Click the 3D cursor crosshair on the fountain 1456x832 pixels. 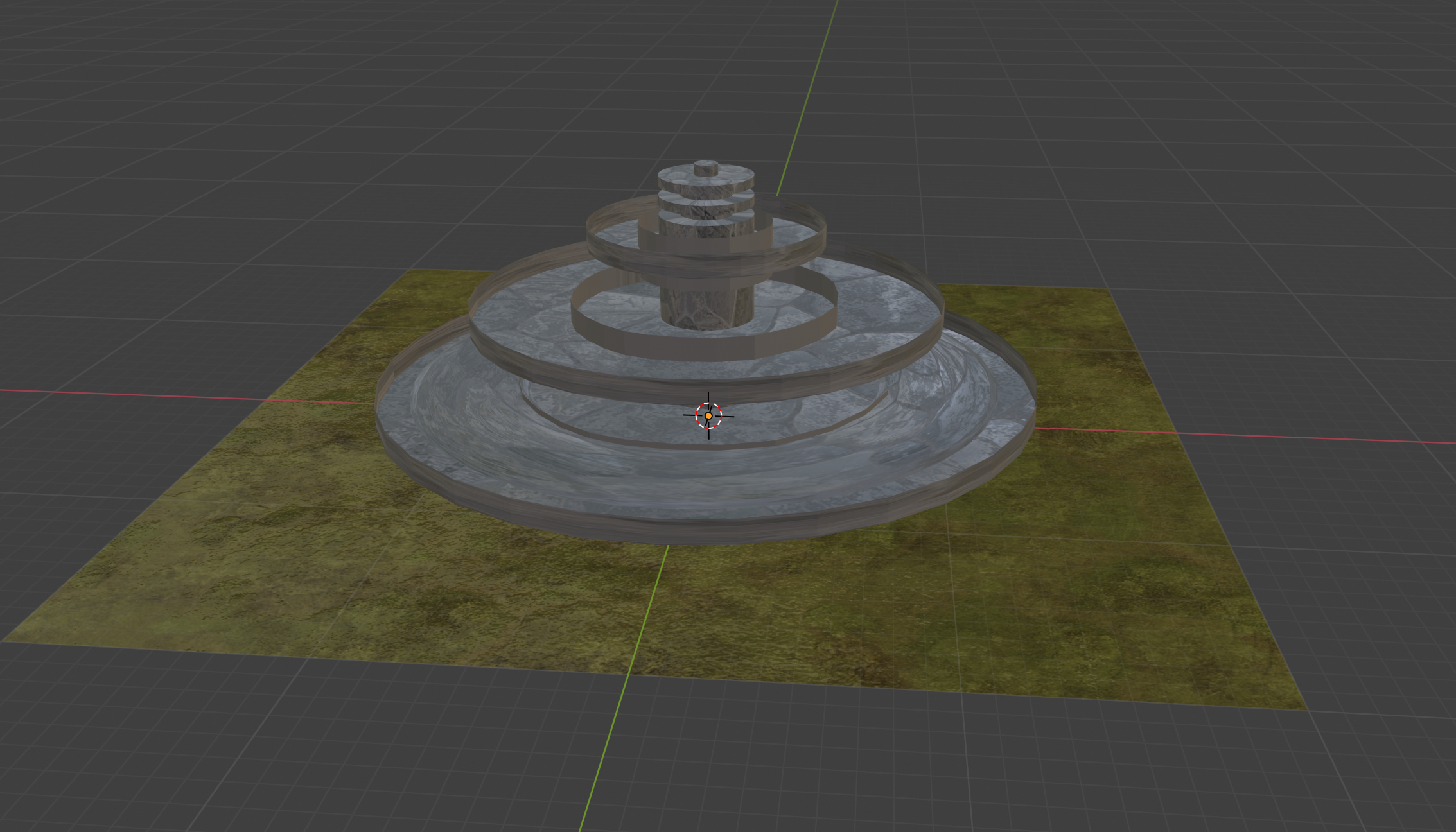click(x=708, y=416)
